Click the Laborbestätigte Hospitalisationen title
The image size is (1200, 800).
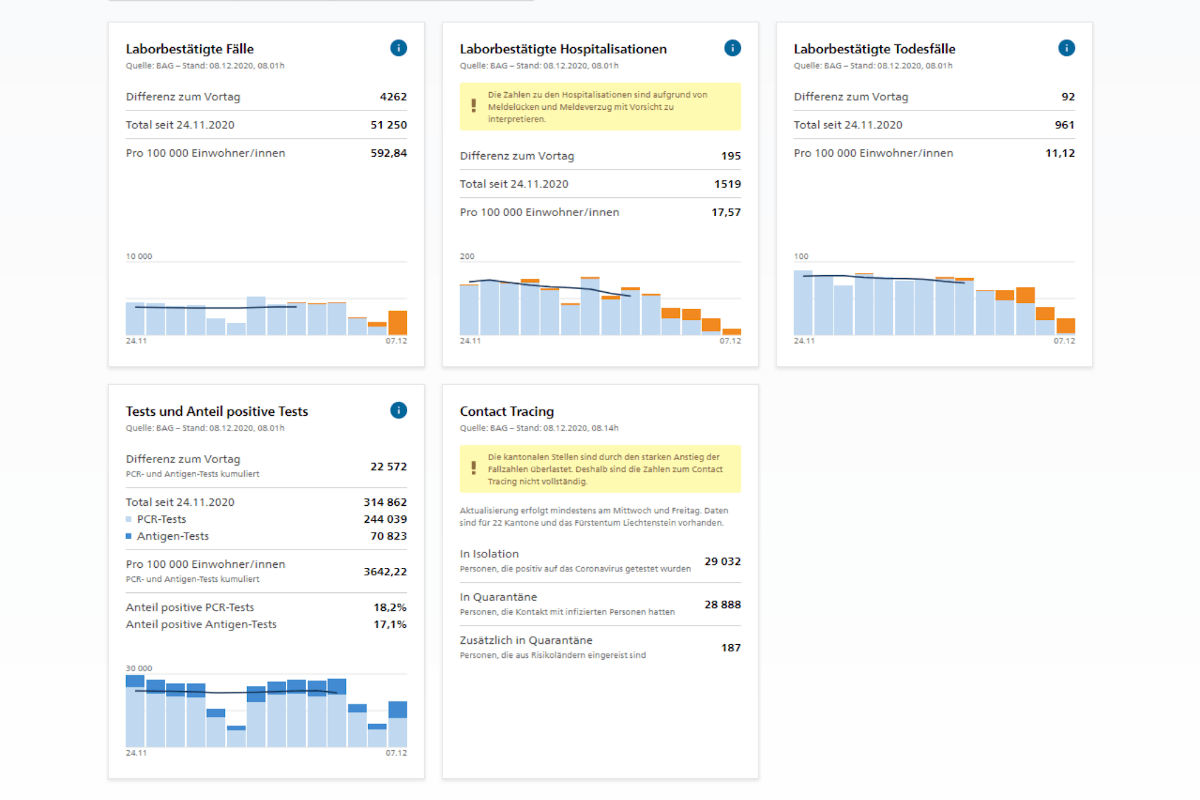tap(563, 48)
